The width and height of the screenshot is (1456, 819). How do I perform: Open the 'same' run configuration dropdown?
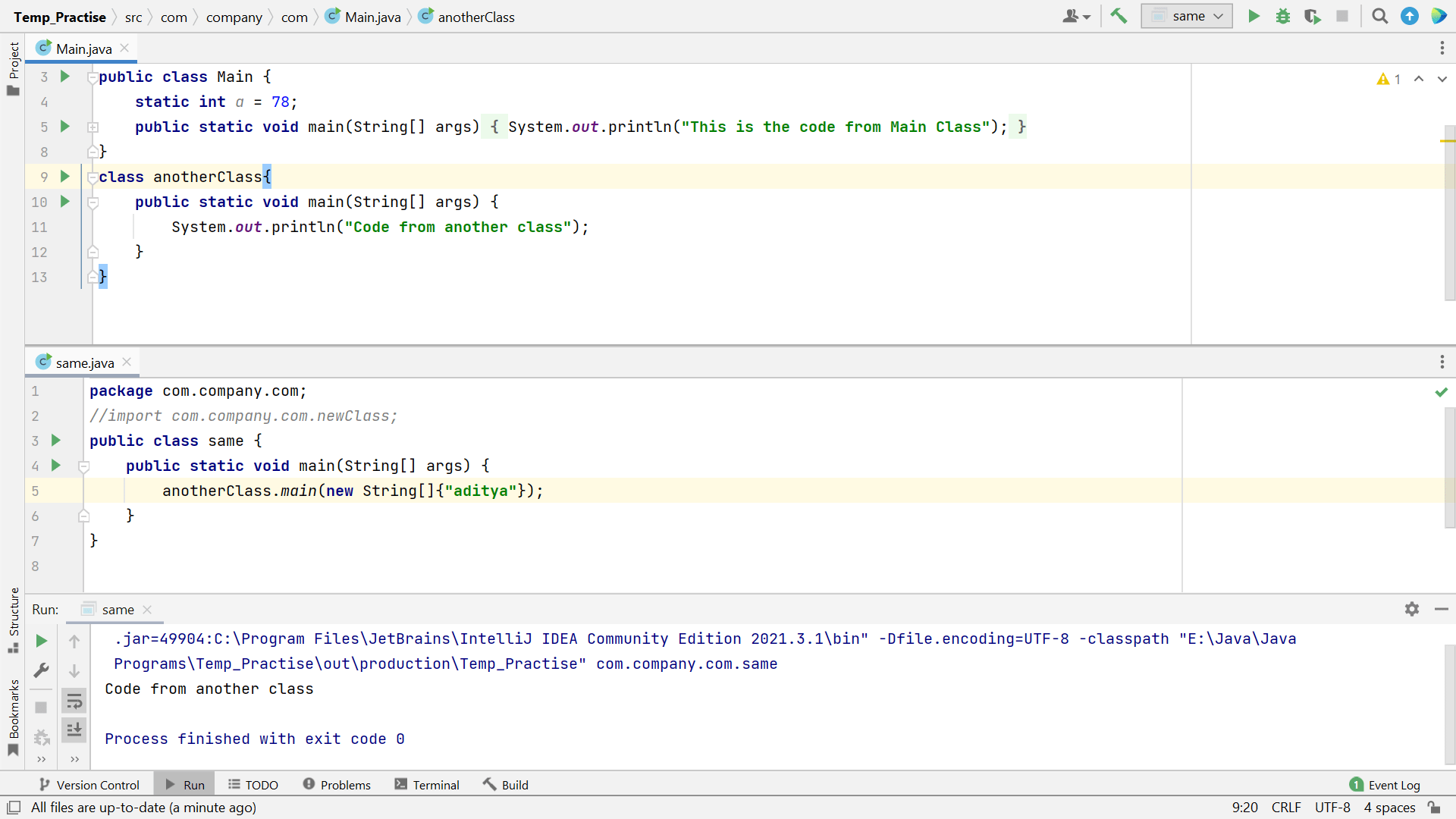coord(1187,16)
